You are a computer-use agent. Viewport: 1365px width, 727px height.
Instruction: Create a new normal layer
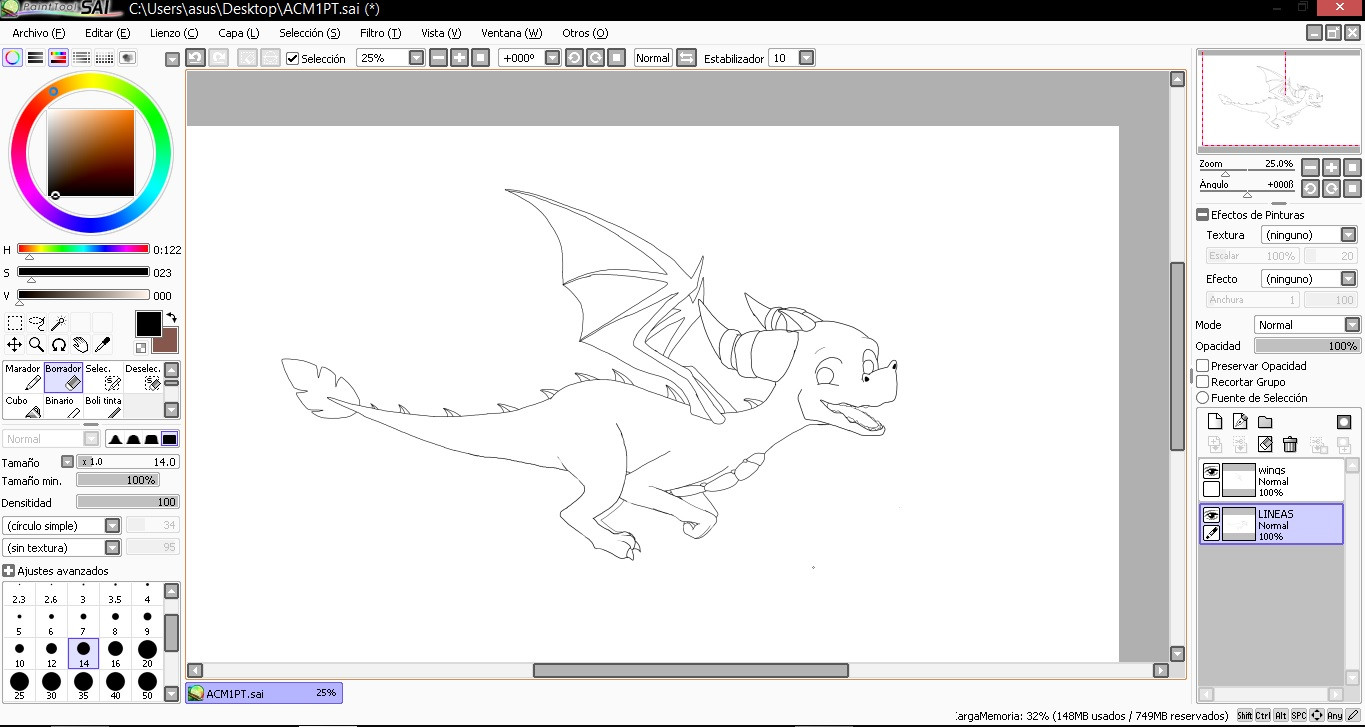coord(1215,422)
